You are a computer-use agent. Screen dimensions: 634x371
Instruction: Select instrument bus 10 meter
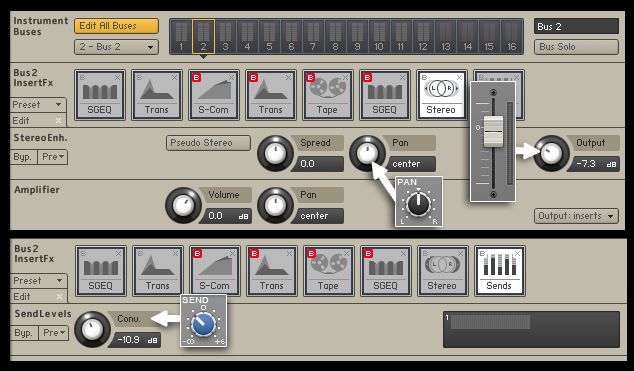click(x=379, y=36)
